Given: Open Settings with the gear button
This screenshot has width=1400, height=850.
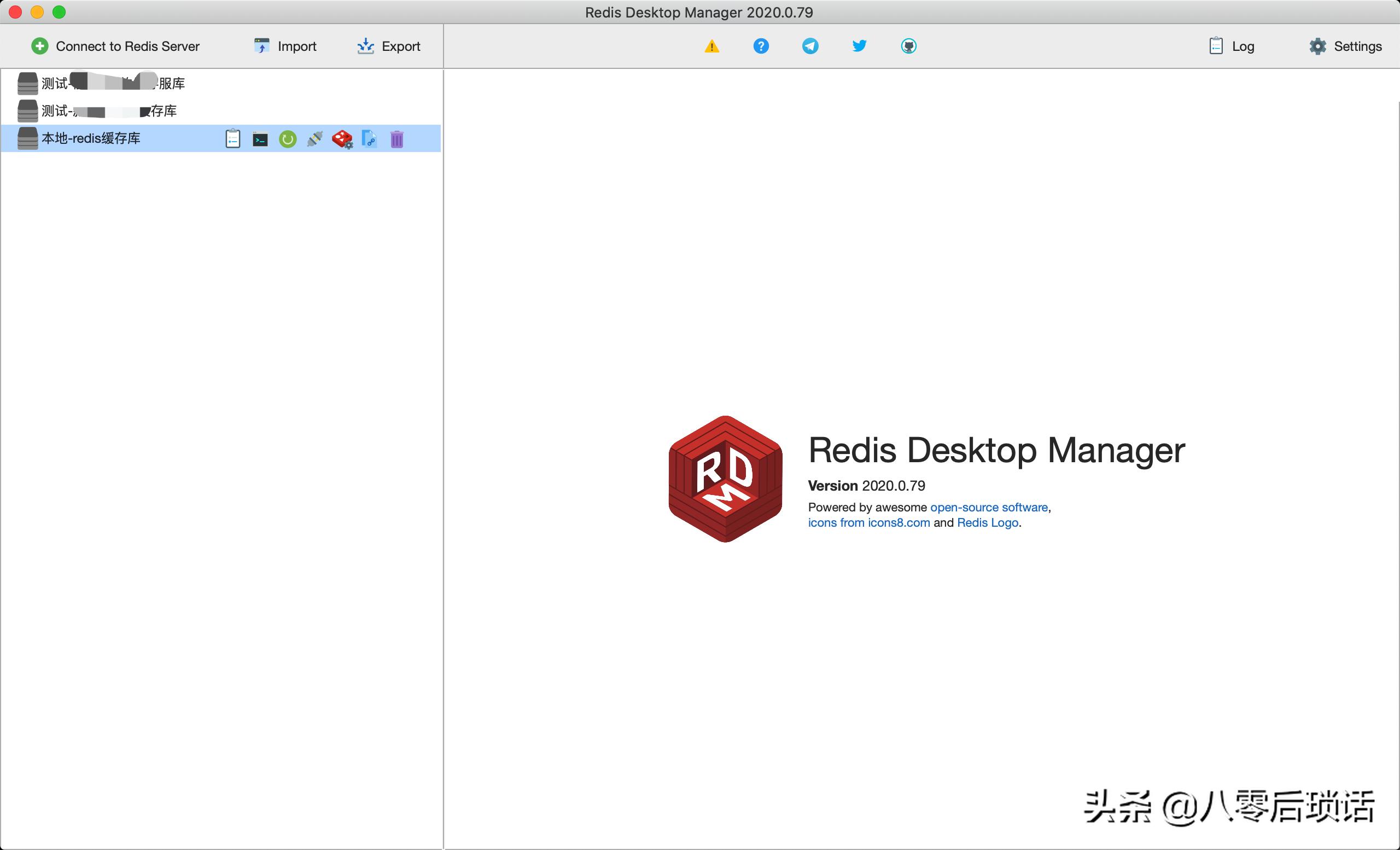Looking at the screenshot, I should pos(1345,46).
